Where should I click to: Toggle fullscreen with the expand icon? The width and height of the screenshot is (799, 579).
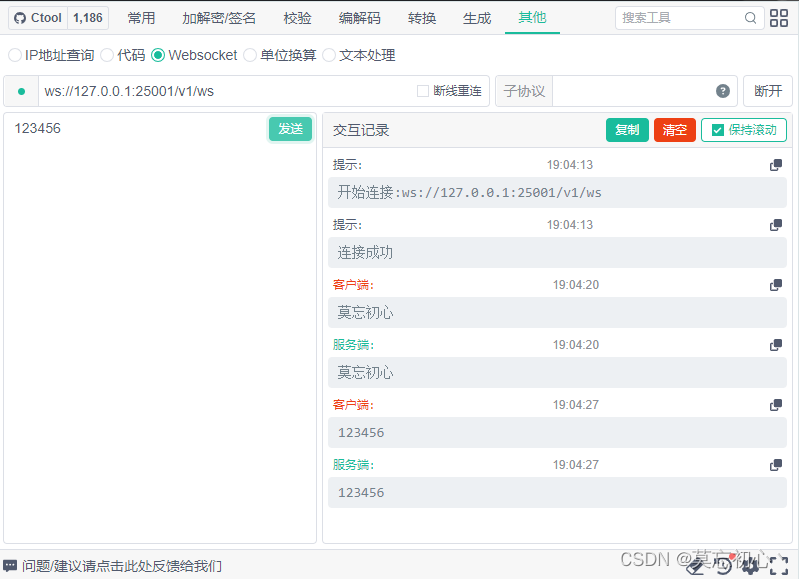pyautogui.click(x=779, y=565)
